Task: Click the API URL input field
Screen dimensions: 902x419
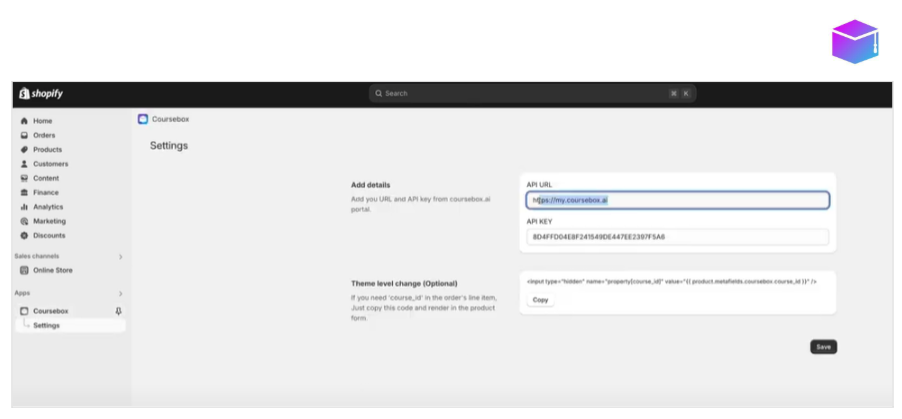Action: [678, 200]
